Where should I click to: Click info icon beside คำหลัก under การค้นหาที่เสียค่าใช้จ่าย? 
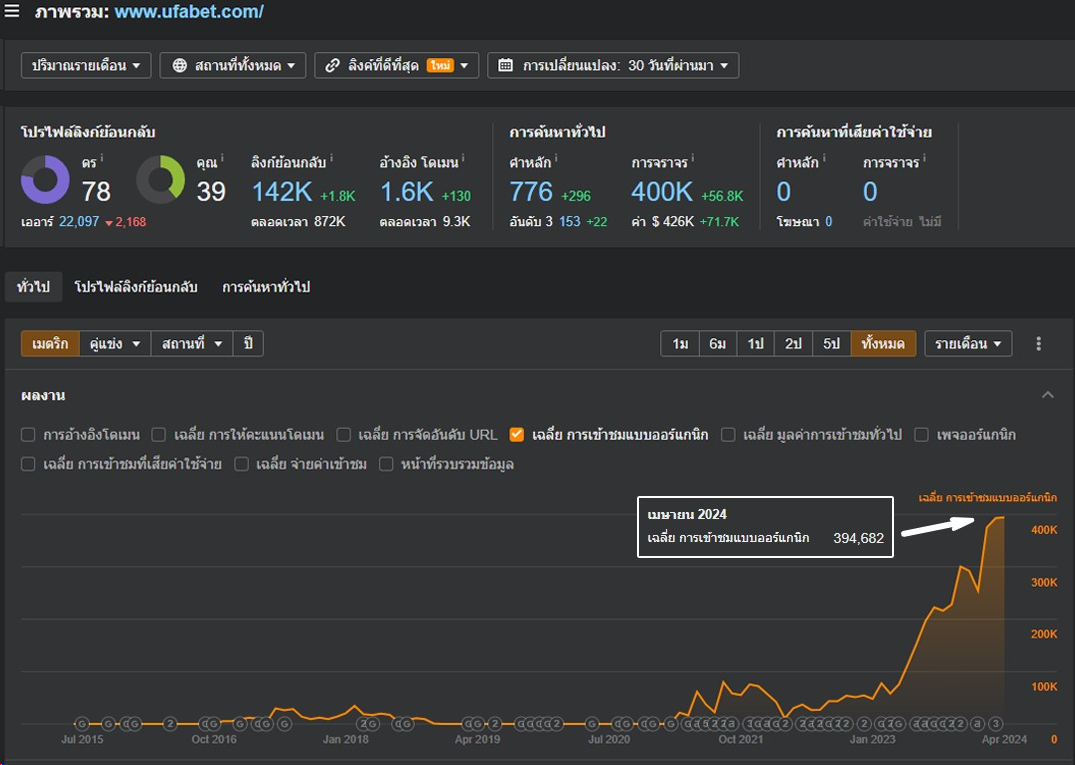click(823, 159)
